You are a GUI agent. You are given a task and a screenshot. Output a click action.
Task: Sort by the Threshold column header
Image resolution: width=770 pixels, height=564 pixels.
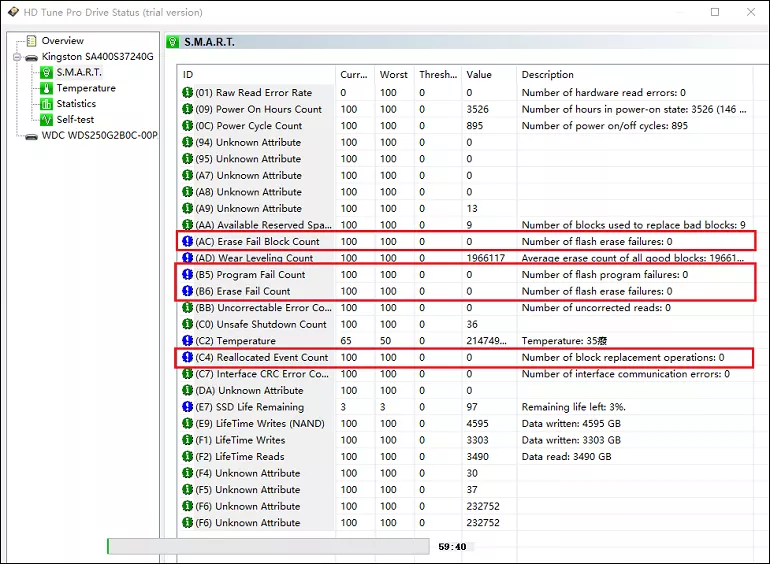click(439, 75)
